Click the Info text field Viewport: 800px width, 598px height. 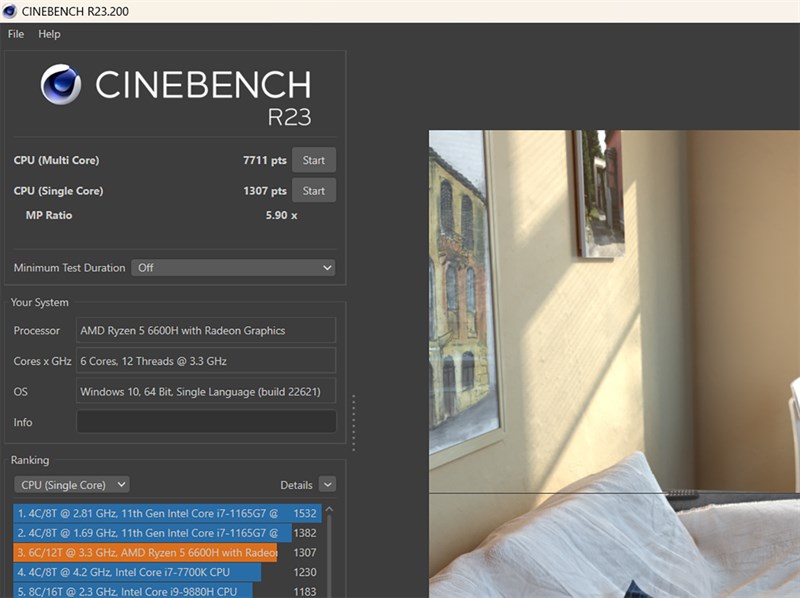pos(206,422)
